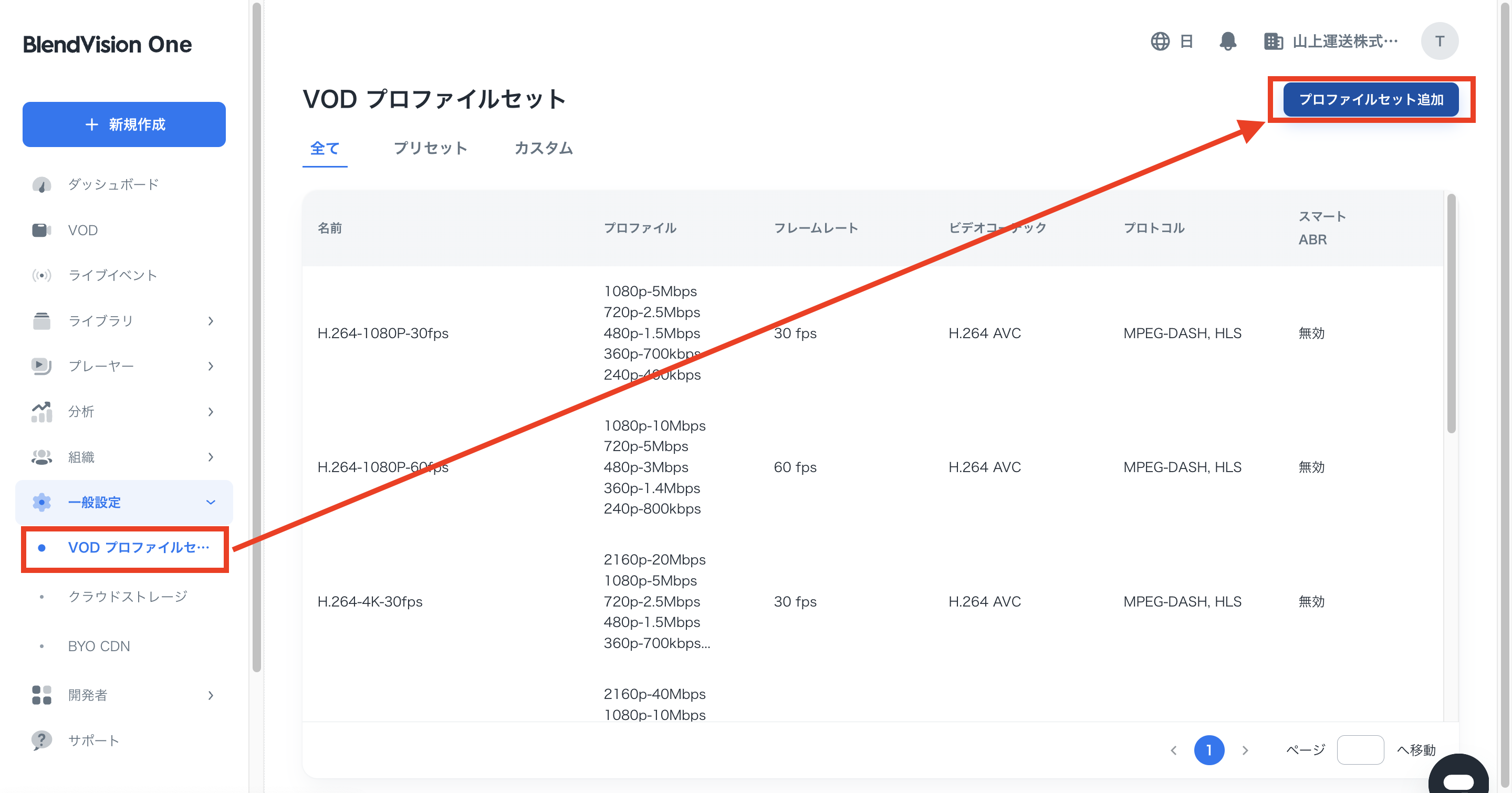This screenshot has width=1512, height=793.
Task: Click the organization building icon
Action: pyautogui.click(x=1273, y=41)
